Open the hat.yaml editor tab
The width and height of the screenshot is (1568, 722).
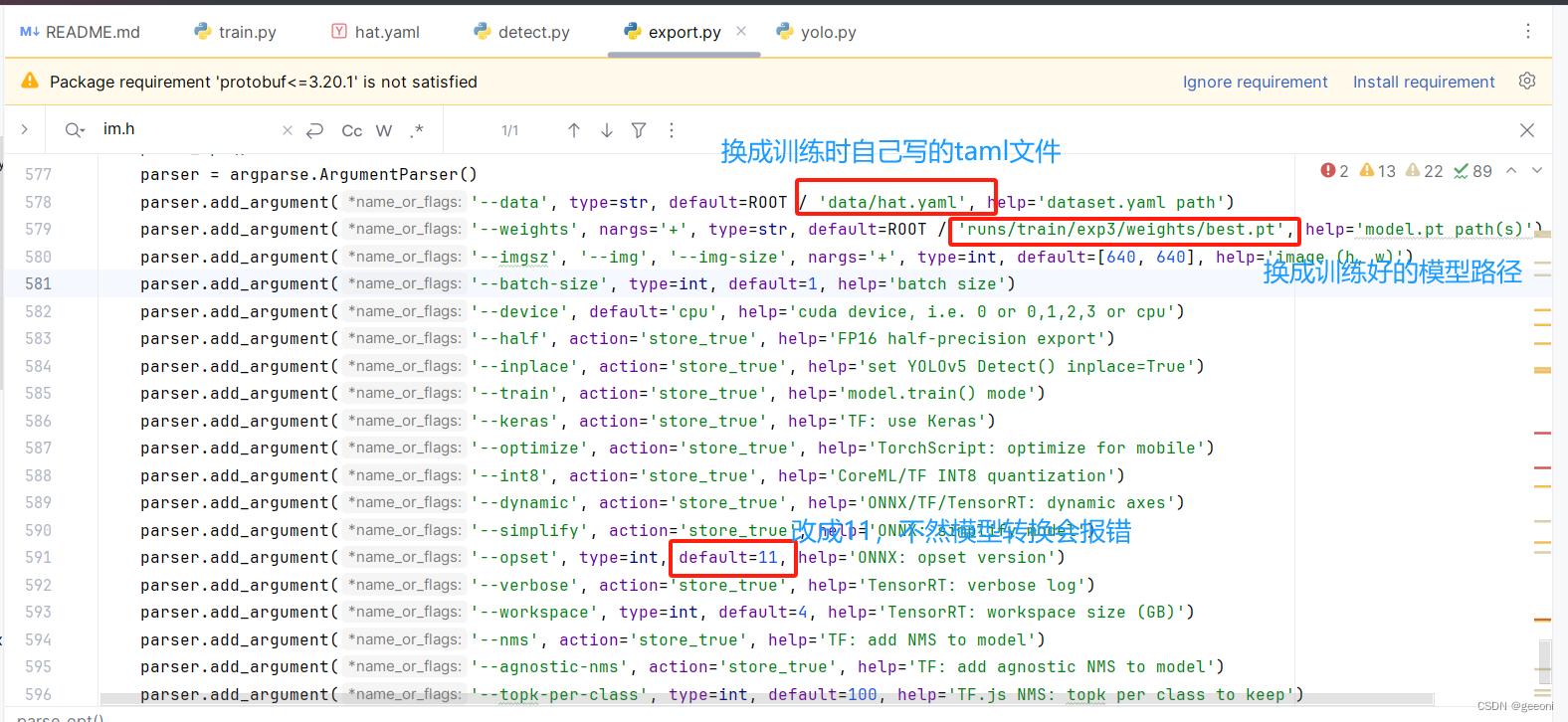coord(375,32)
